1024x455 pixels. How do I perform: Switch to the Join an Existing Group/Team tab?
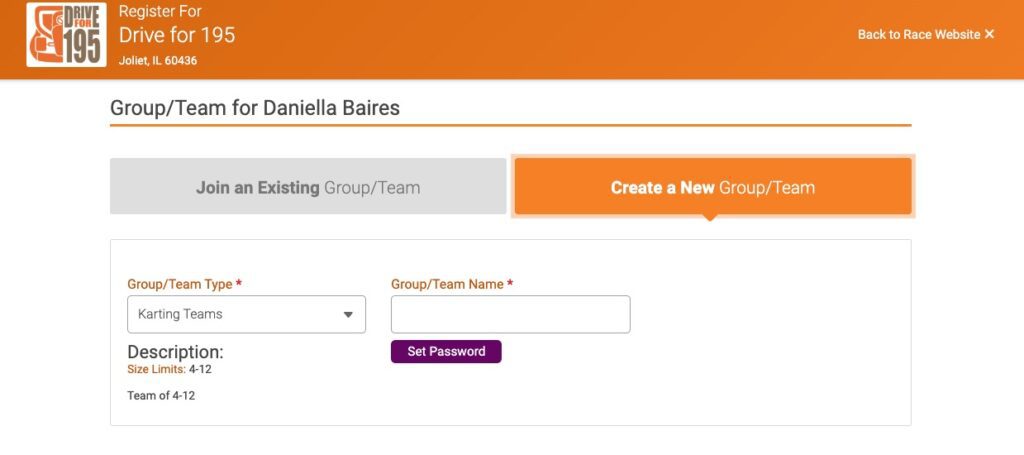[308, 187]
